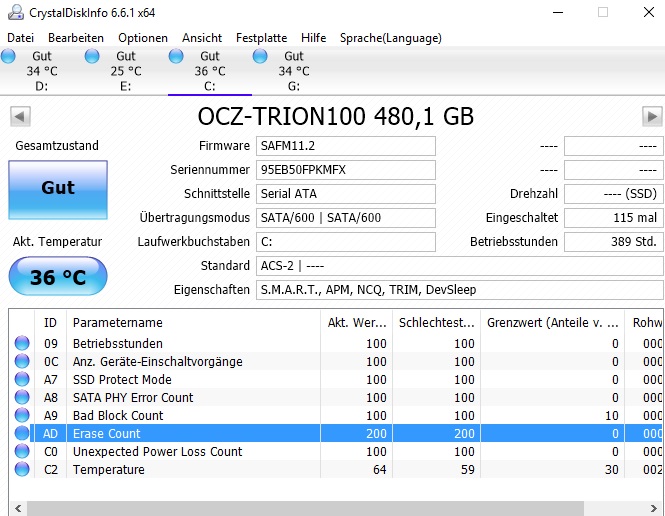Click the Firmware field SAFM11.2
The width and height of the screenshot is (665, 516).
tap(346, 146)
